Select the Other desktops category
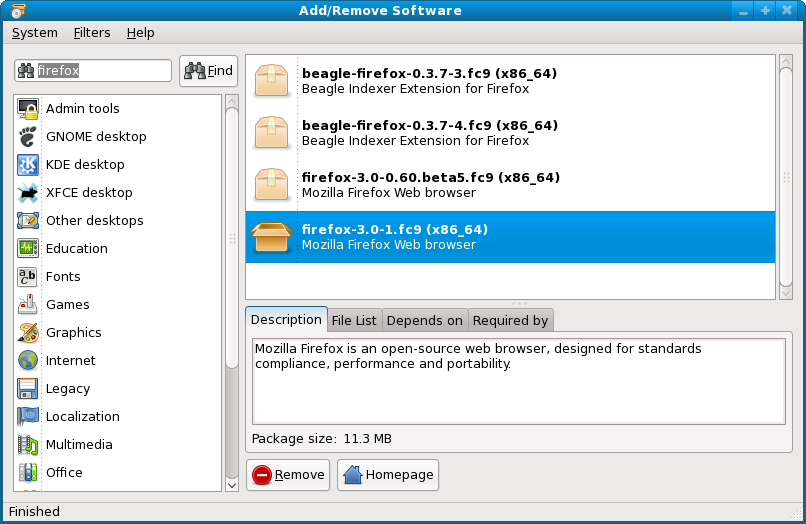The width and height of the screenshot is (806, 524). pyautogui.click(x=118, y=221)
